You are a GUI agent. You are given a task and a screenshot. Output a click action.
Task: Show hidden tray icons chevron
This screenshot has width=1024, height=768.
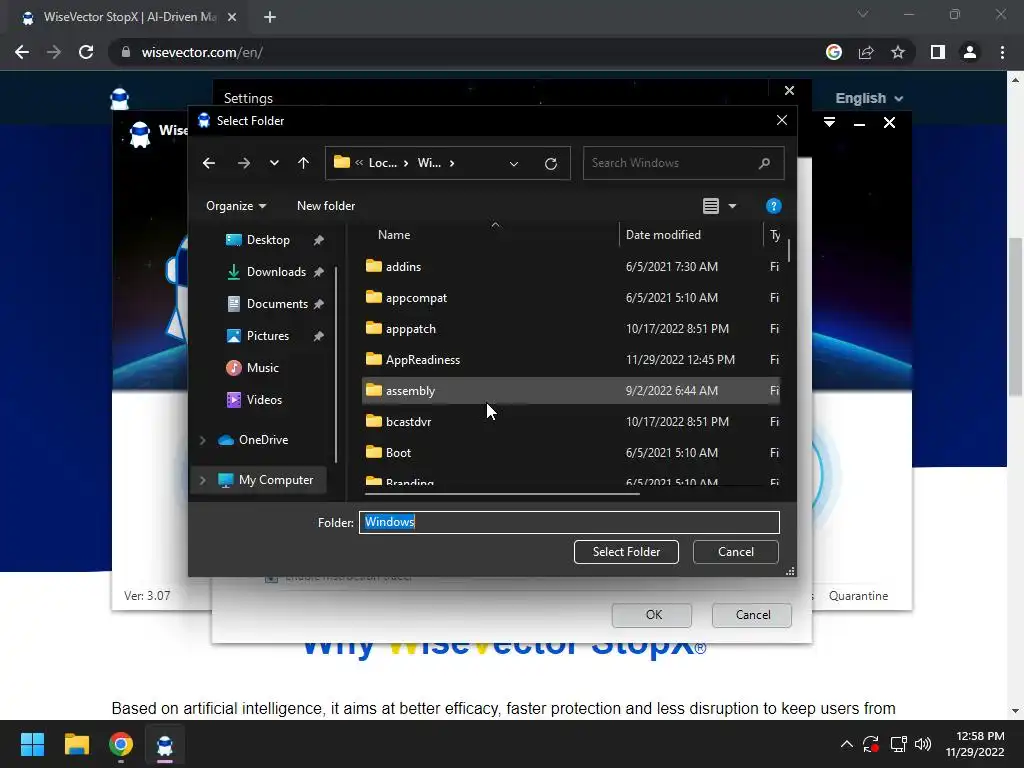(846, 744)
